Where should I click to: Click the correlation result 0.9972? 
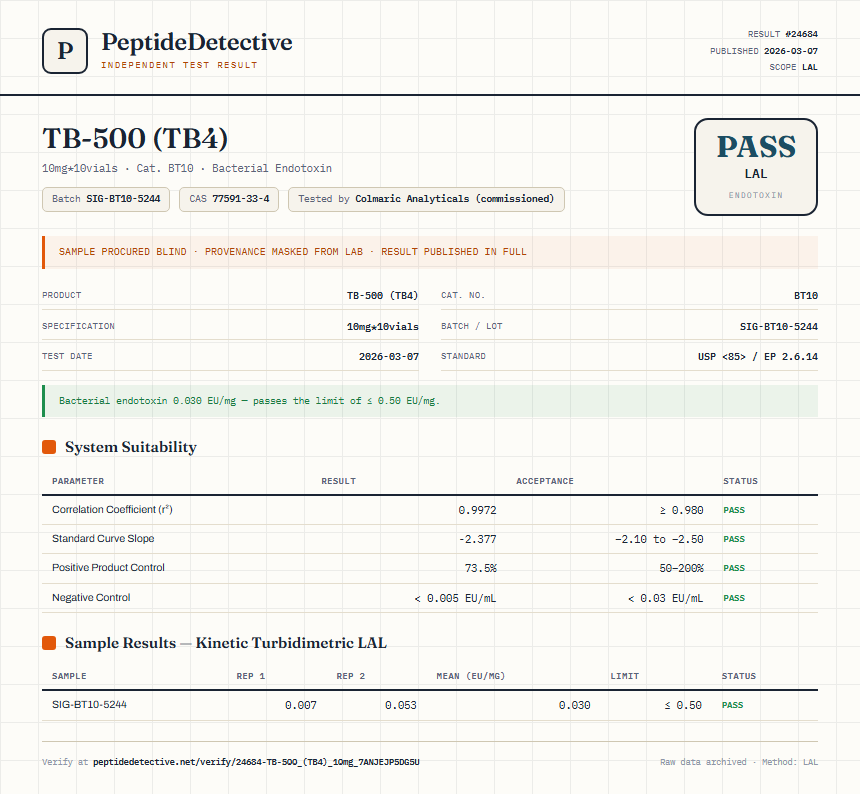point(477,511)
